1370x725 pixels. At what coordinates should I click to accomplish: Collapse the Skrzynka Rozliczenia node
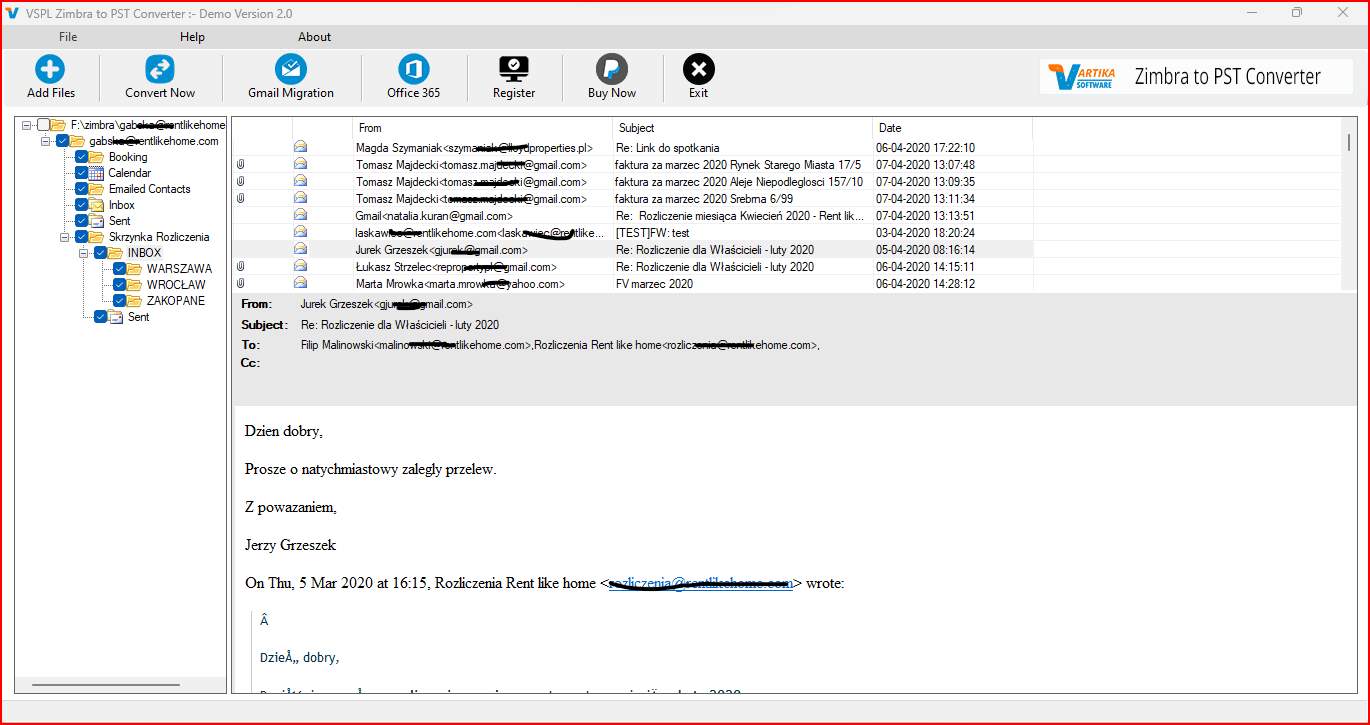click(x=65, y=237)
